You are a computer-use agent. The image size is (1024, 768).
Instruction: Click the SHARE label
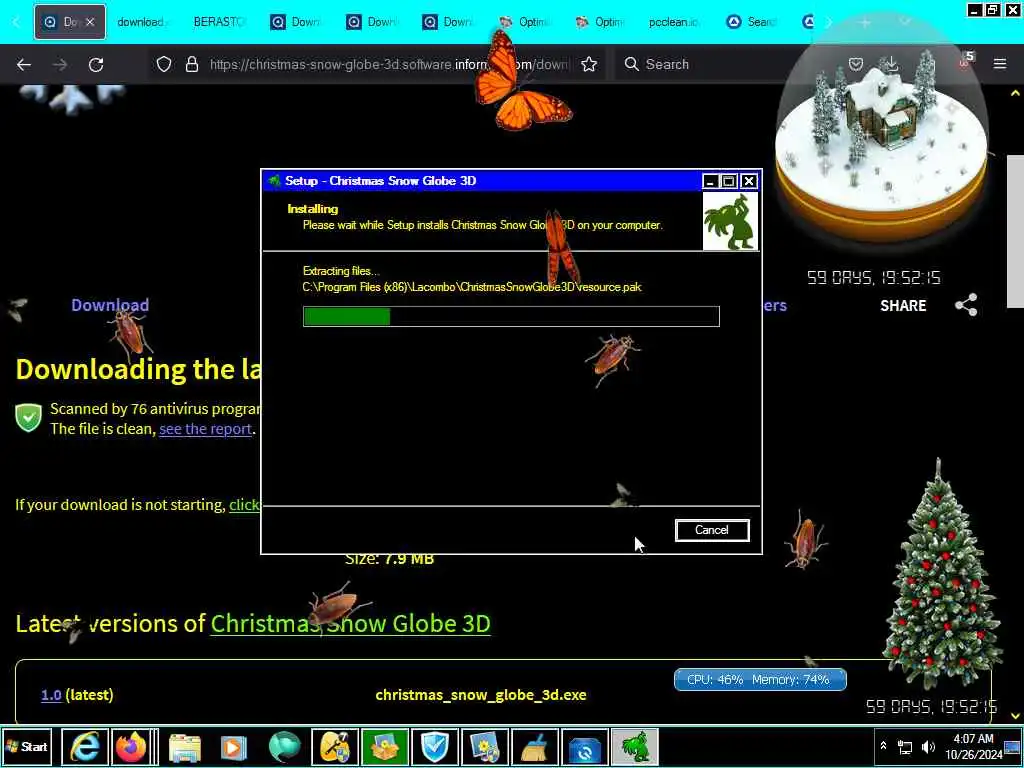[x=903, y=306]
